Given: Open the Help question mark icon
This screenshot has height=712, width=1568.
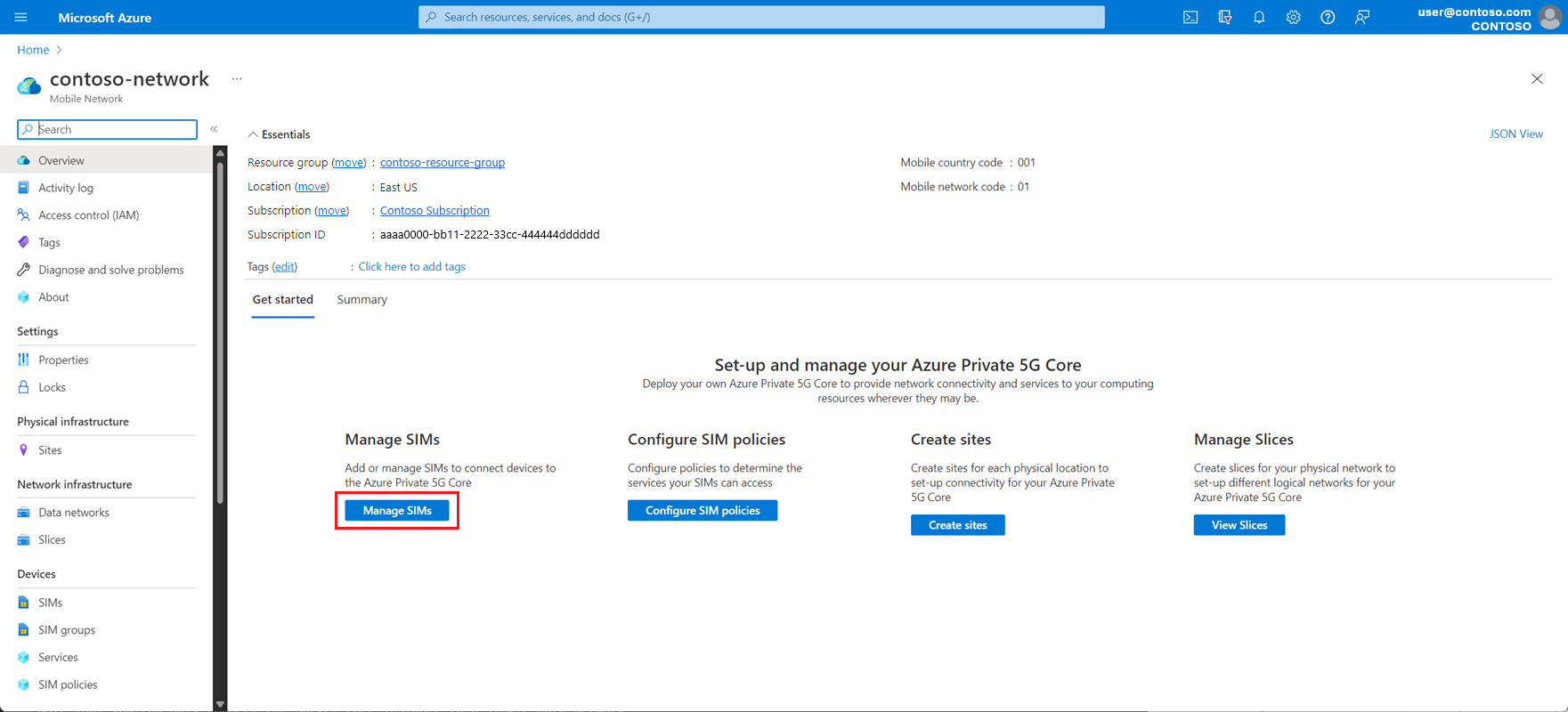Looking at the screenshot, I should pos(1328,17).
